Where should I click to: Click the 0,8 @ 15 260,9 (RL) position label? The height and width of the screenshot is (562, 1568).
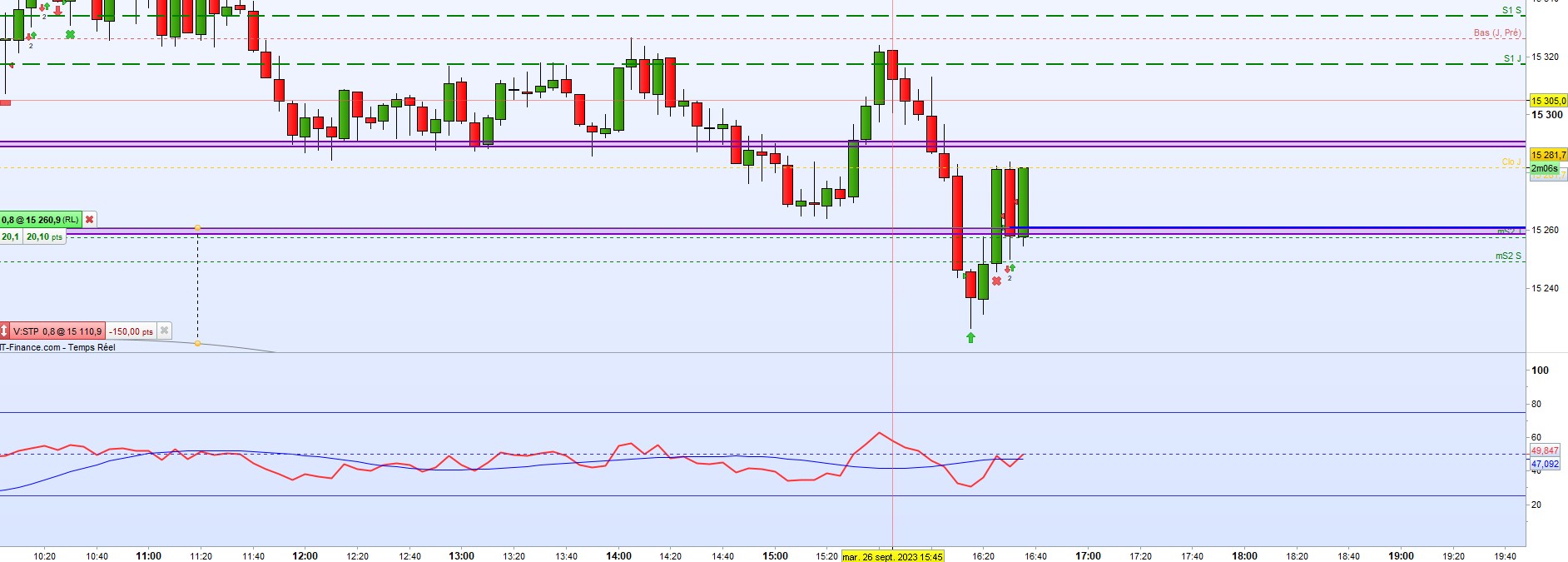[x=41, y=220]
